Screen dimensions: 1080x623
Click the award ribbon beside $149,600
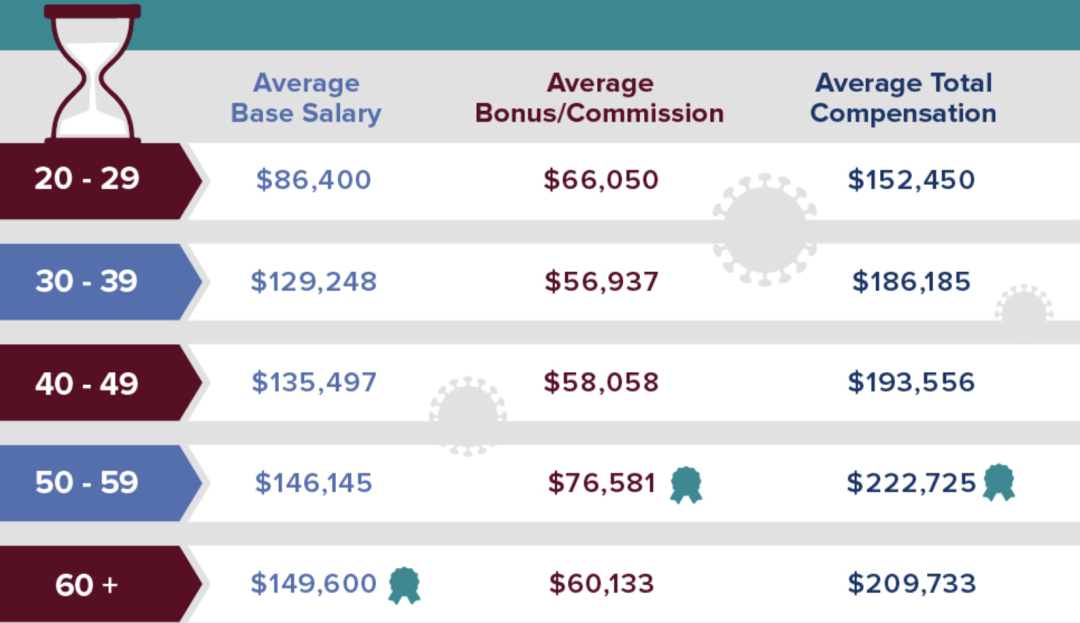(404, 585)
